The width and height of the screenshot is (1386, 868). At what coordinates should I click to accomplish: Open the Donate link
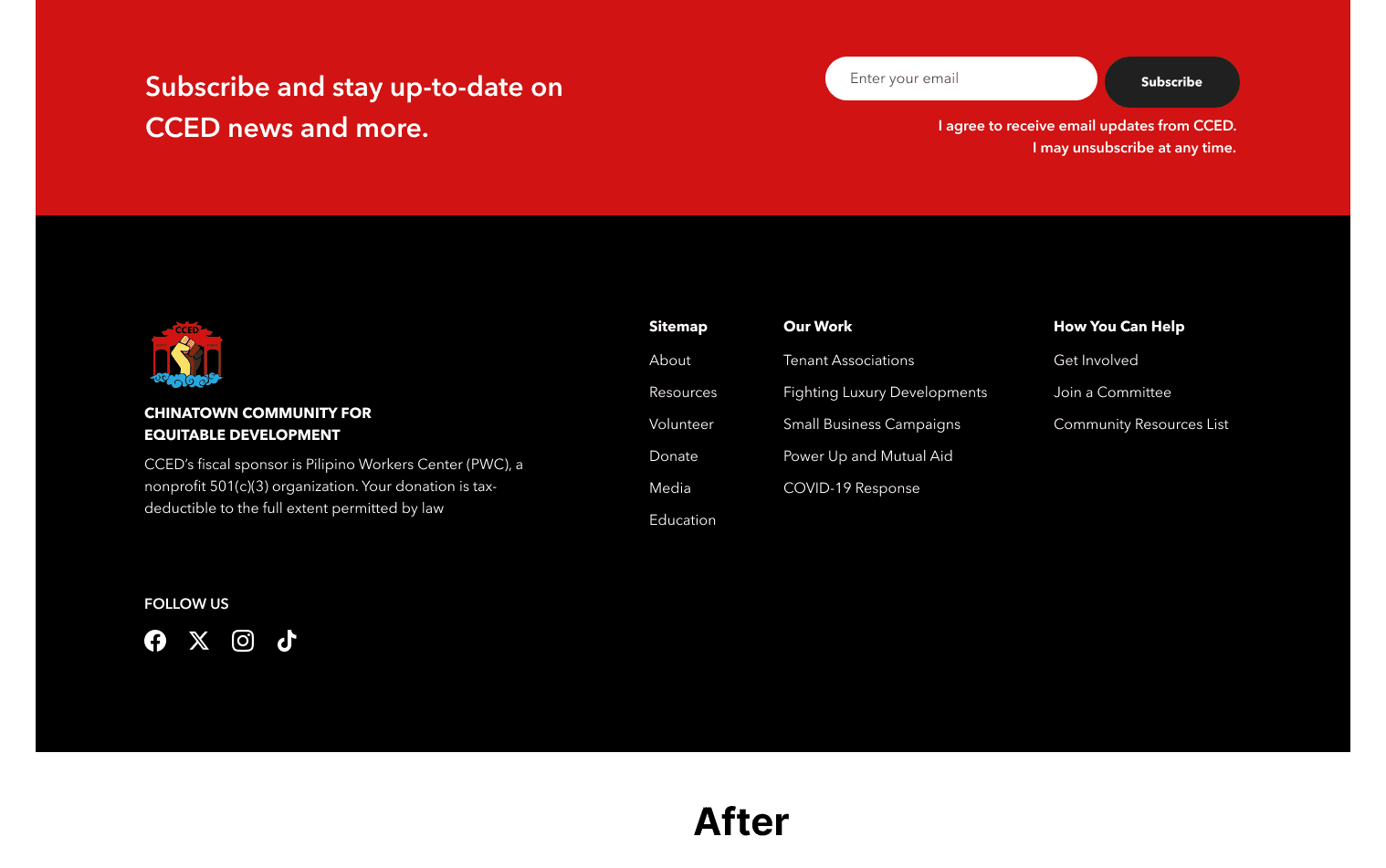click(674, 456)
